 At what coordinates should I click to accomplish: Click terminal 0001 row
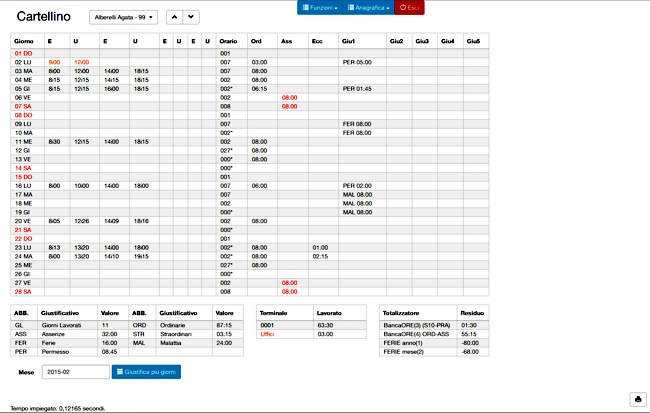pos(311,326)
